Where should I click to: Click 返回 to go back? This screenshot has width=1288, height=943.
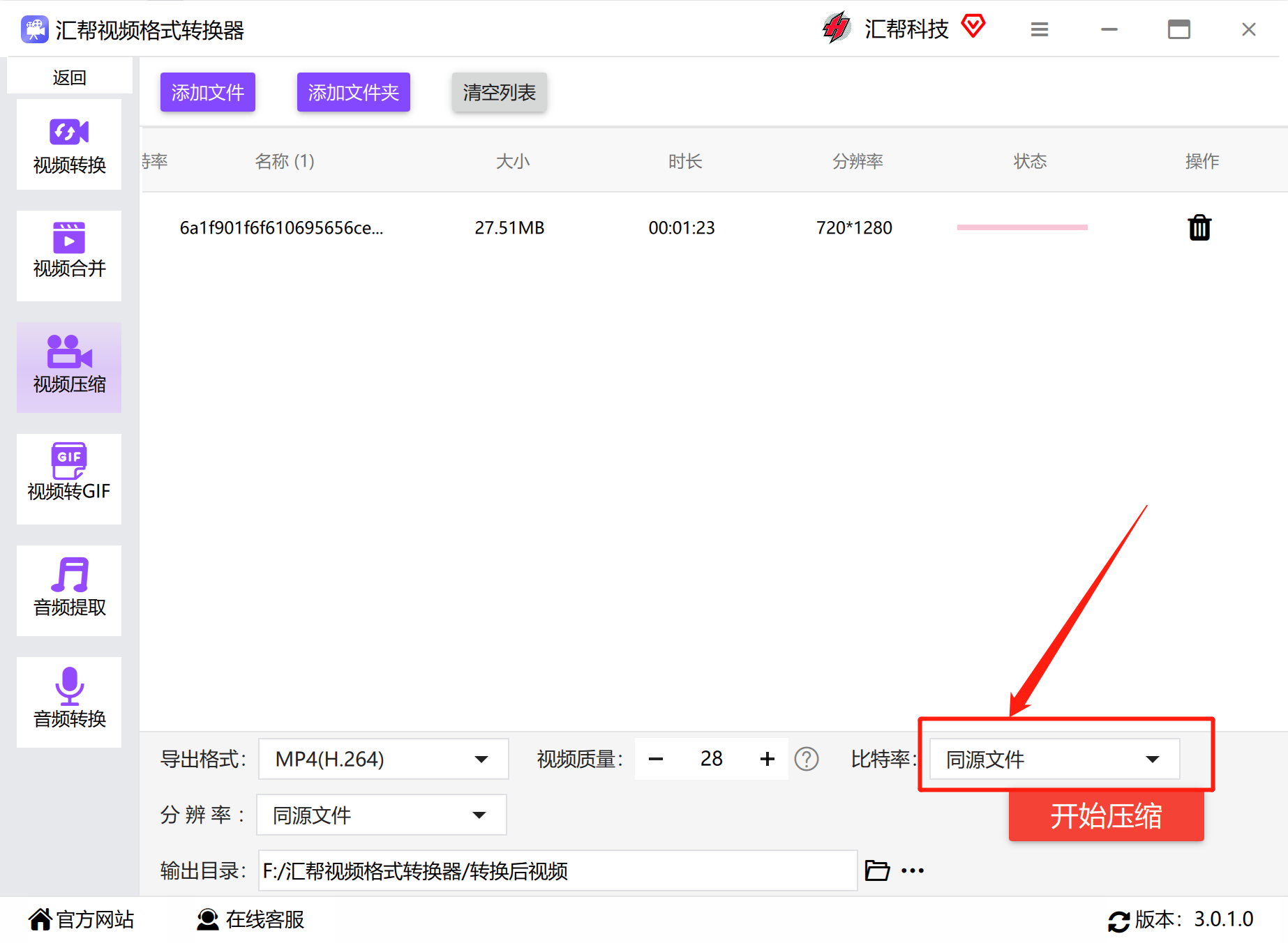coord(70,77)
